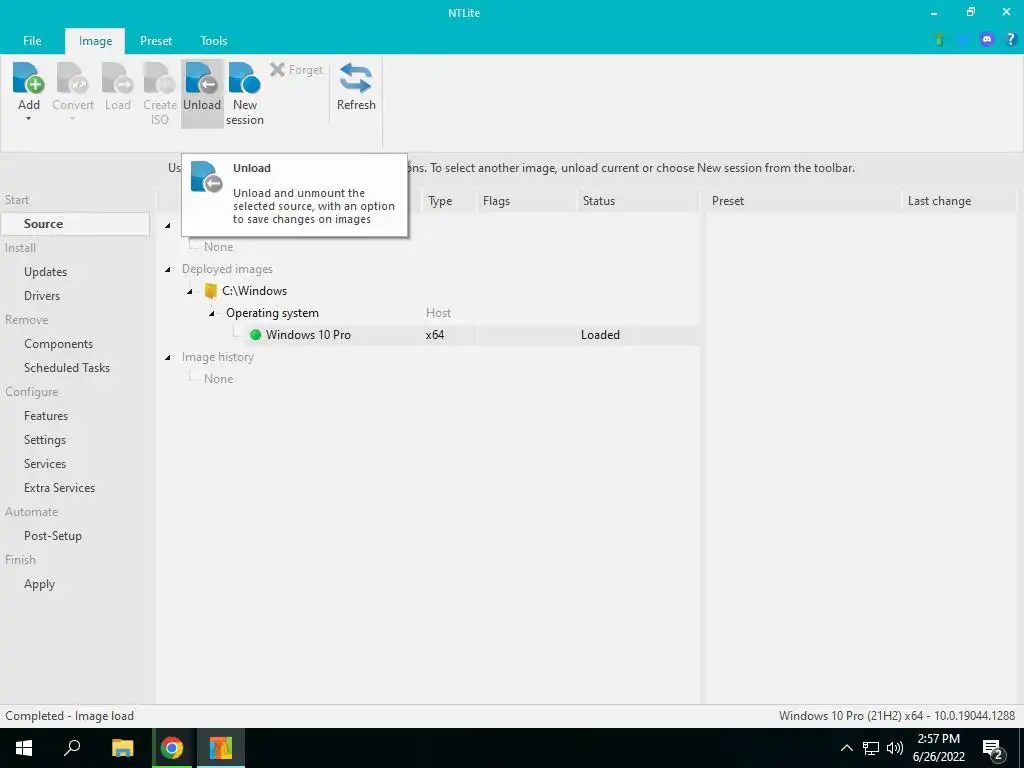Switch to Chrome in the taskbar
This screenshot has height=768, width=1024.
pyautogui.click(x=172, y=748)
